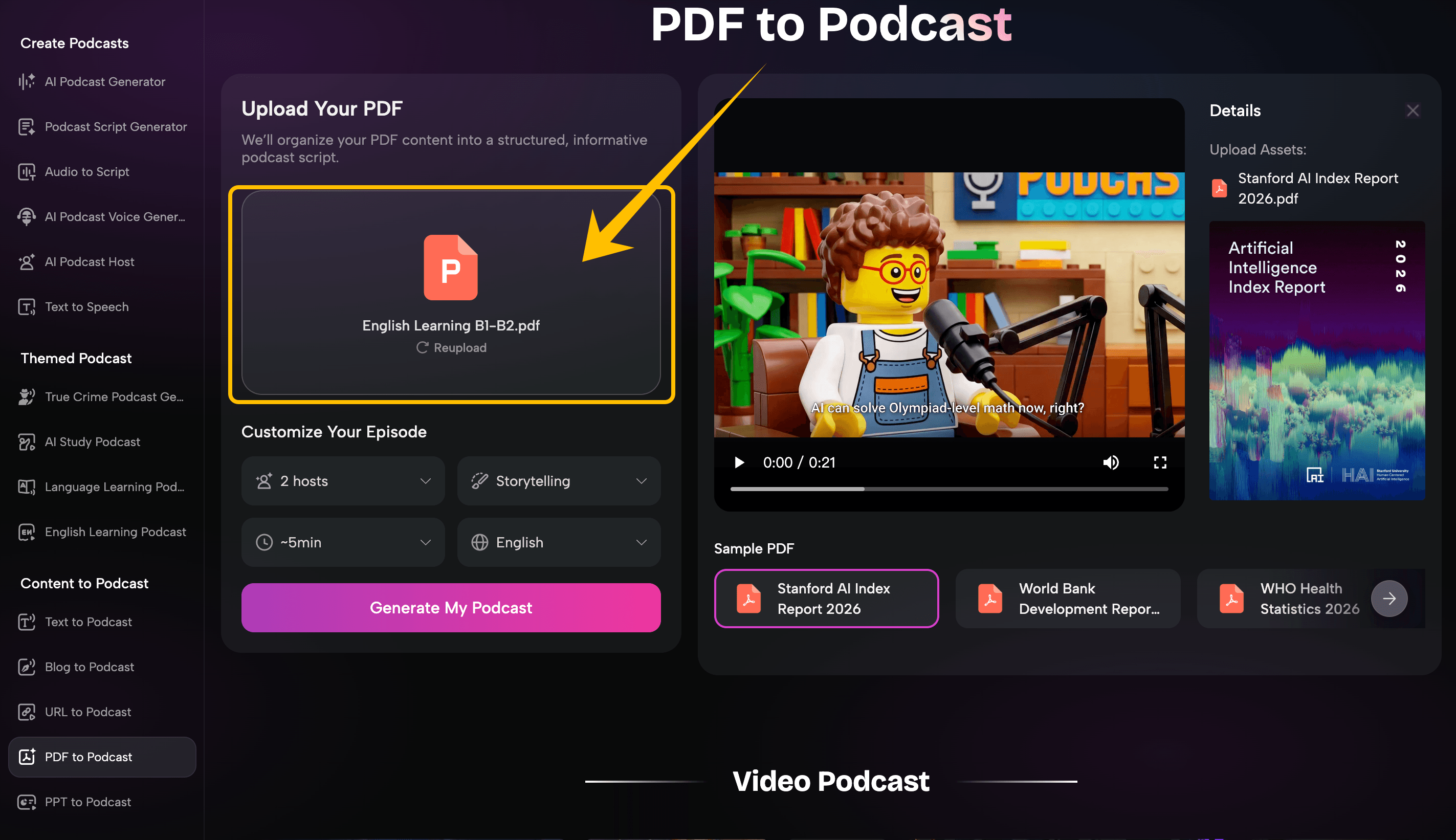Open the ~5min duration dropdown
The height and width of the screenshot is (840, 1456).
click(343, 542)
